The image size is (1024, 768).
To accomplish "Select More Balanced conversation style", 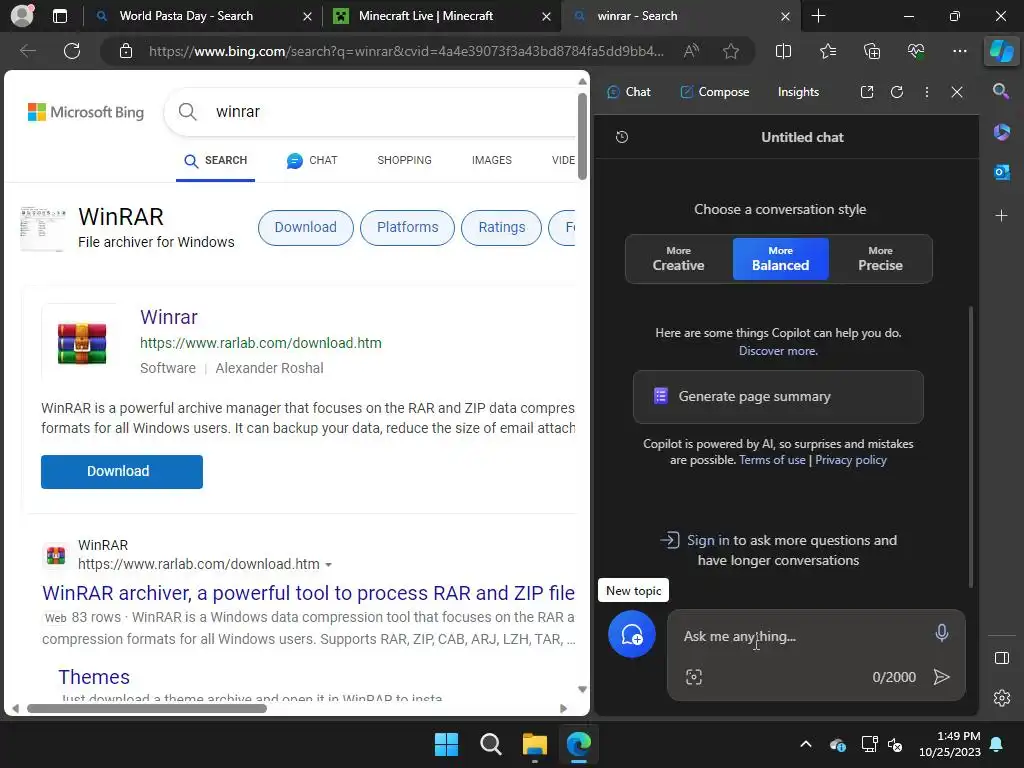I will coord(780,259).
